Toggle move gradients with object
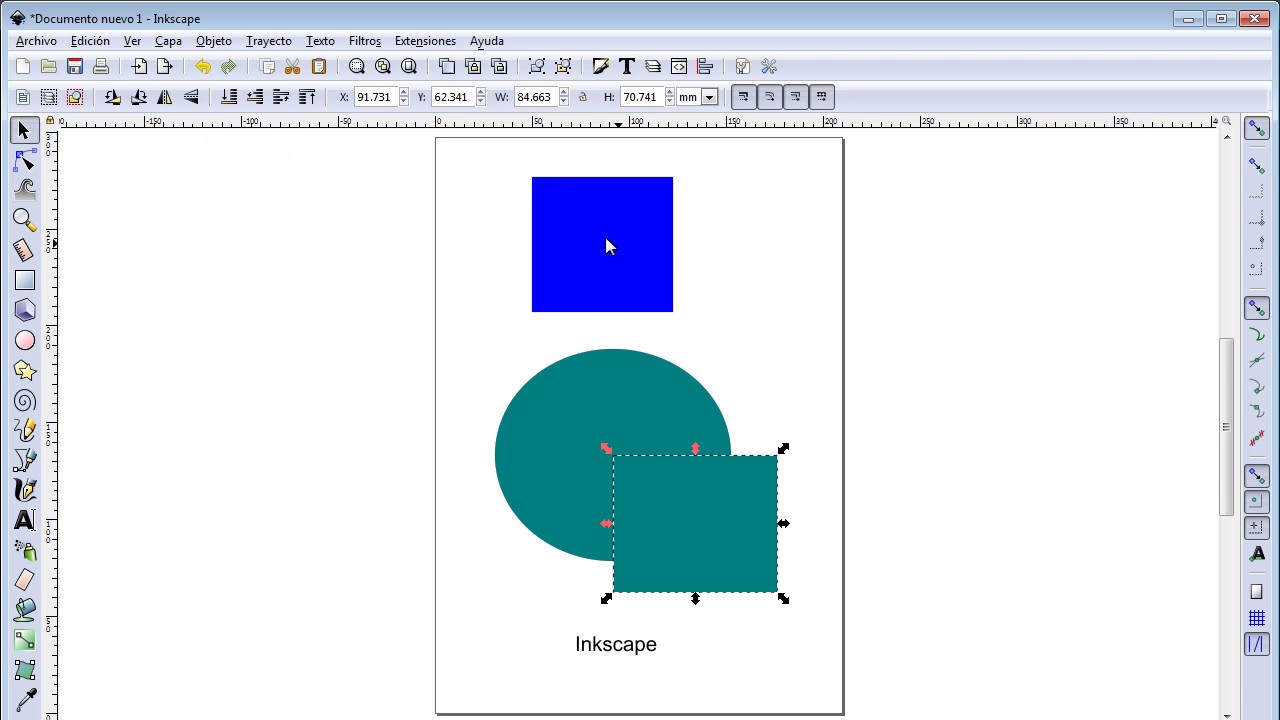Image resolution: width=1280 pixels, height=720 pixels. (x=796, y=97)
